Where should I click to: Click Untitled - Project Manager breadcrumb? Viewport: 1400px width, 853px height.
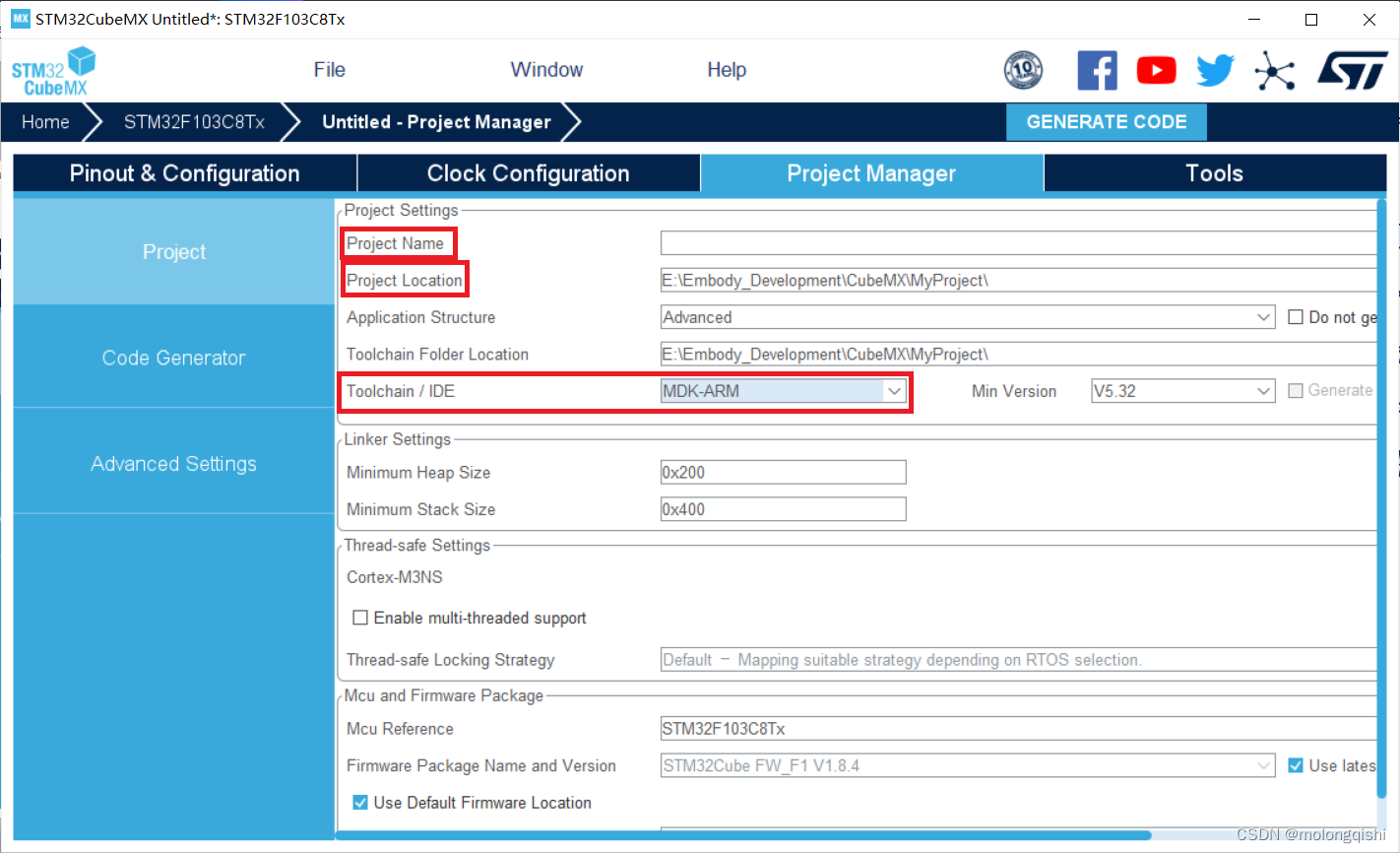436,122
